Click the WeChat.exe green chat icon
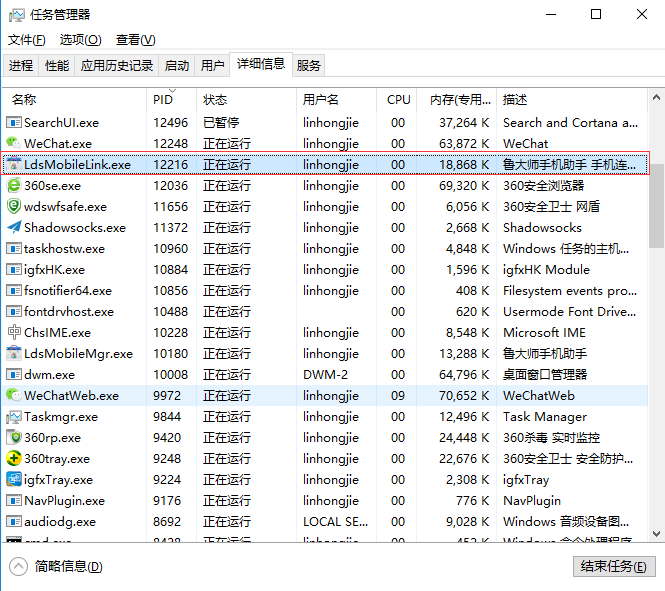This screenshot has height=591, width=665. 14,144
